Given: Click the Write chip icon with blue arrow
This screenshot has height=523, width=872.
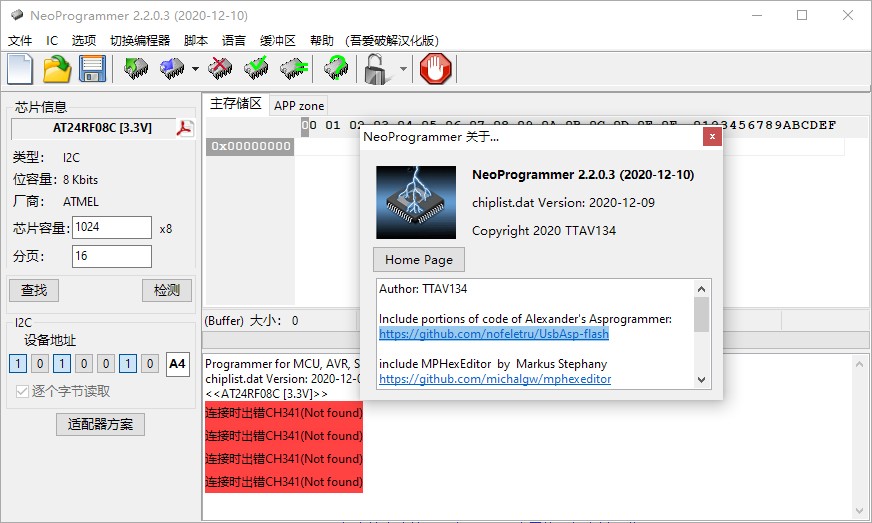Looking at the screenshot, I should pyautogui.click(x=172, y=68).
